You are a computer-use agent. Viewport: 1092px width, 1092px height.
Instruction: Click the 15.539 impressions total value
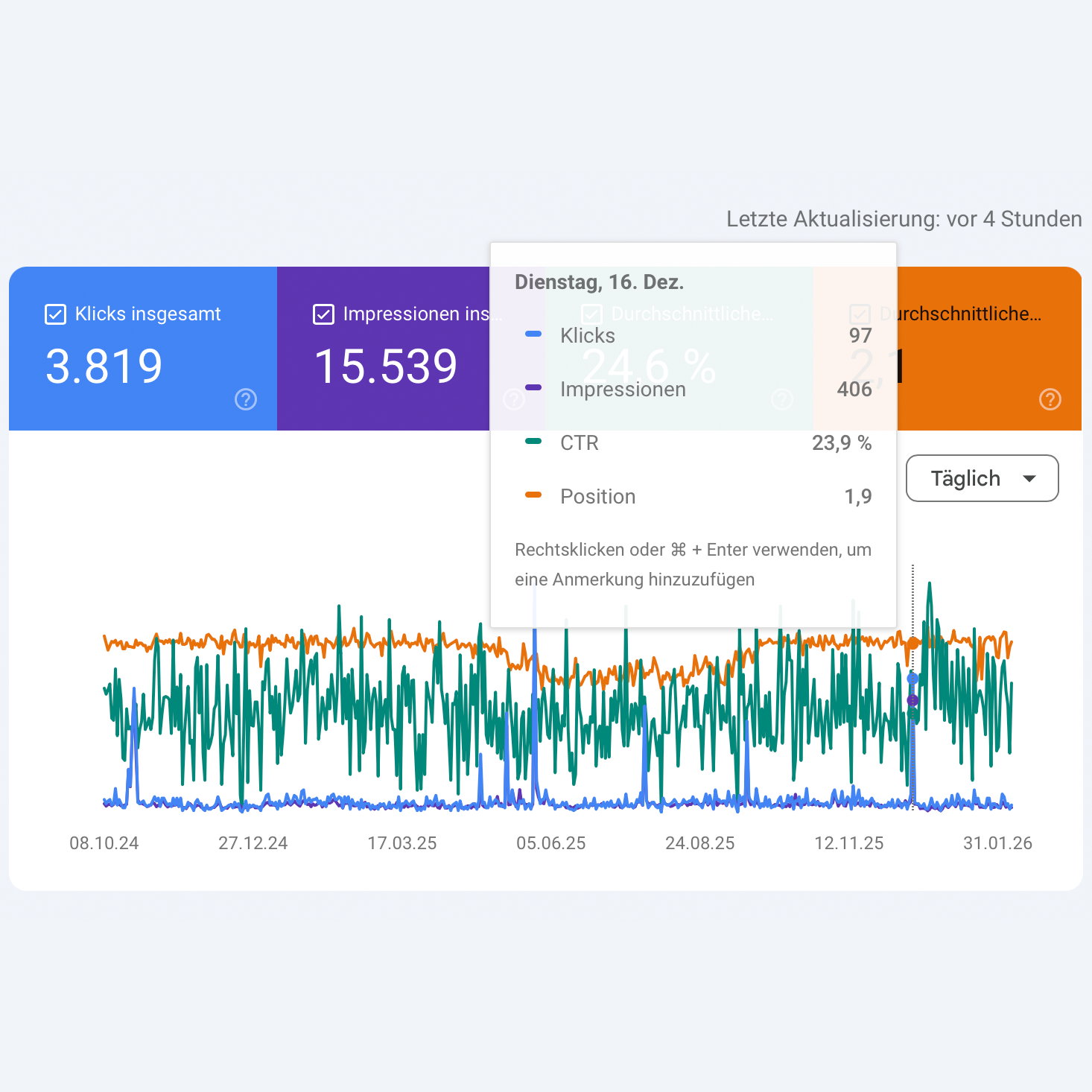pos(386,366)
